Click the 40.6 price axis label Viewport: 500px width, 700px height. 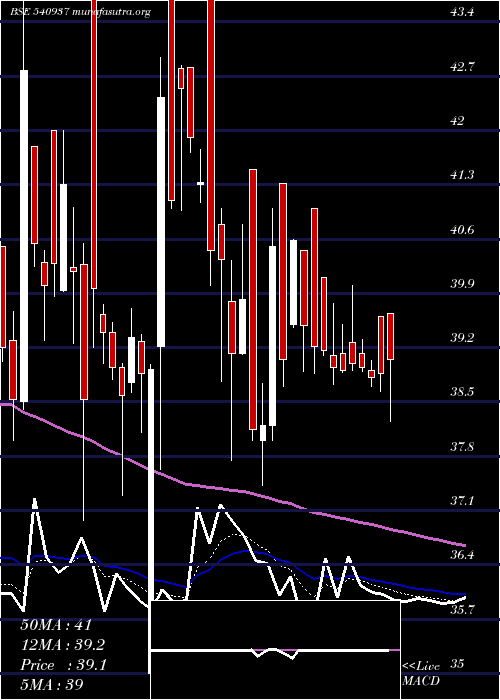(462, 230)
